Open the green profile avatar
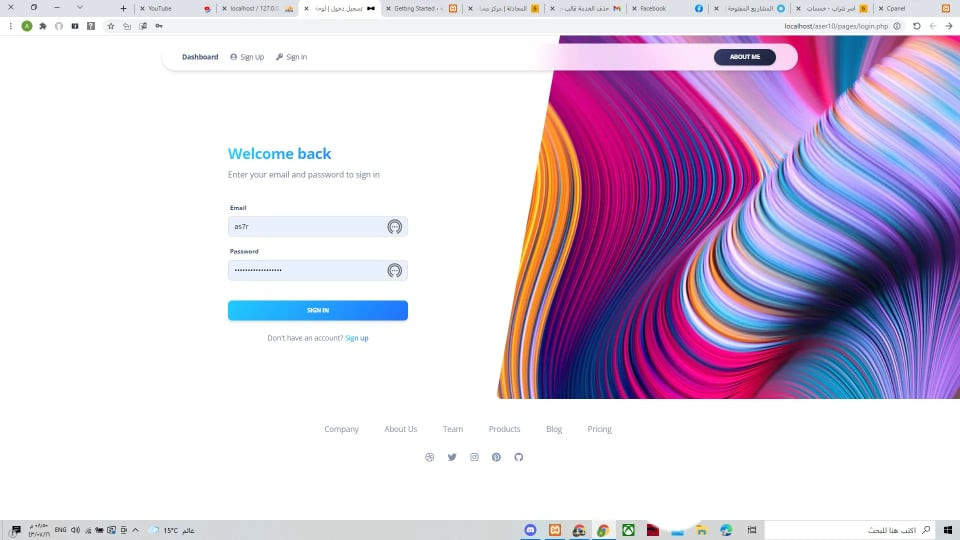The height and width of the screenshot is (540, 960). 27,26
